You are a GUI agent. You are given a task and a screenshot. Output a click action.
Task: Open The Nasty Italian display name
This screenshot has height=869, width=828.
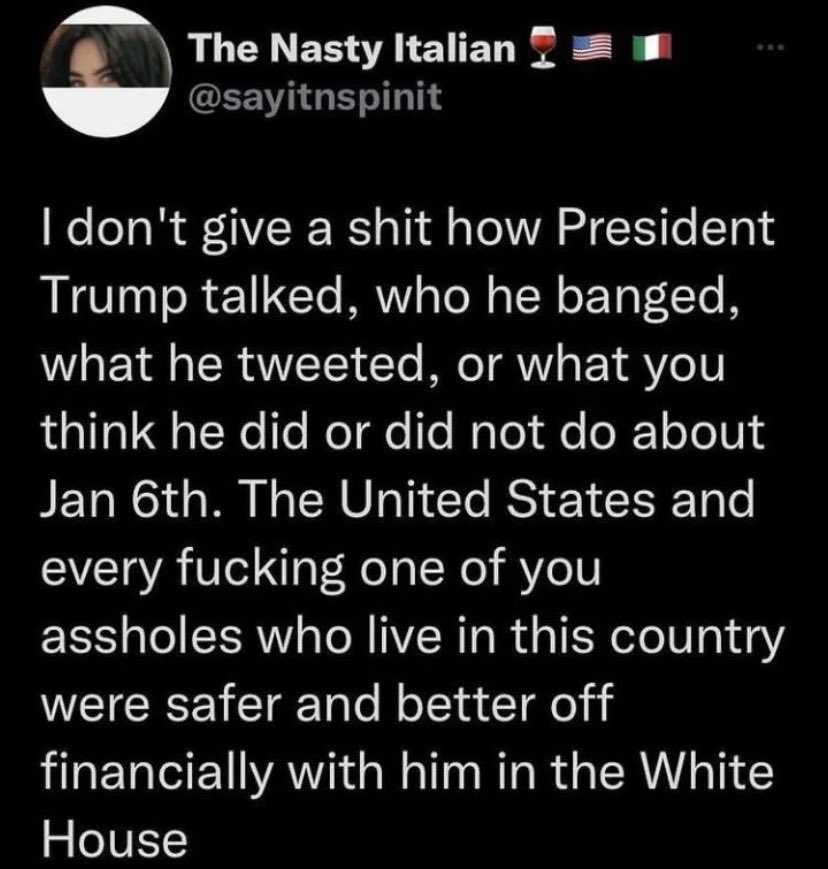click(x=351, y=48)
